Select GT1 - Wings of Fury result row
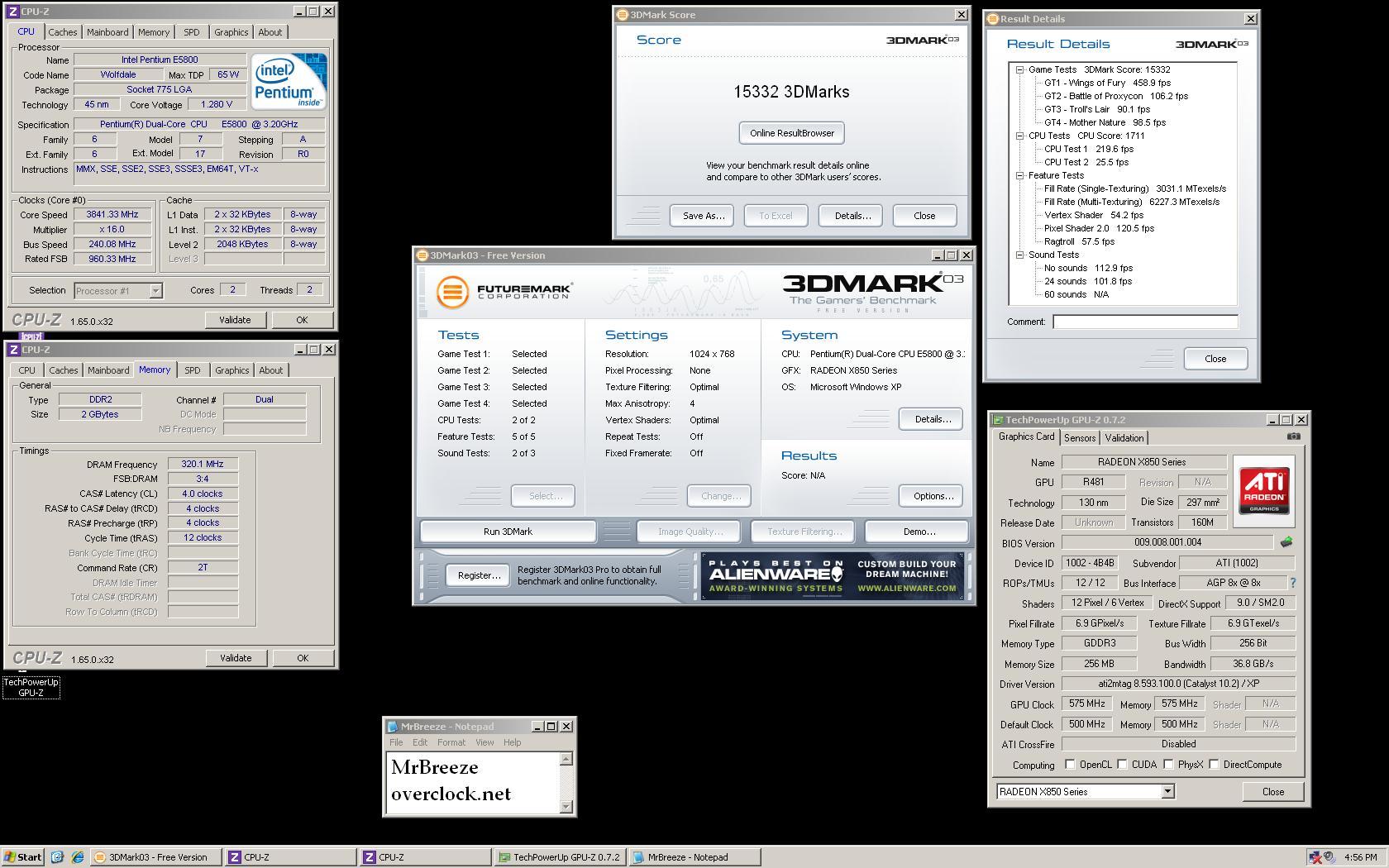The height and width of the screenshot is (868, 1389). click(1107, 83)
